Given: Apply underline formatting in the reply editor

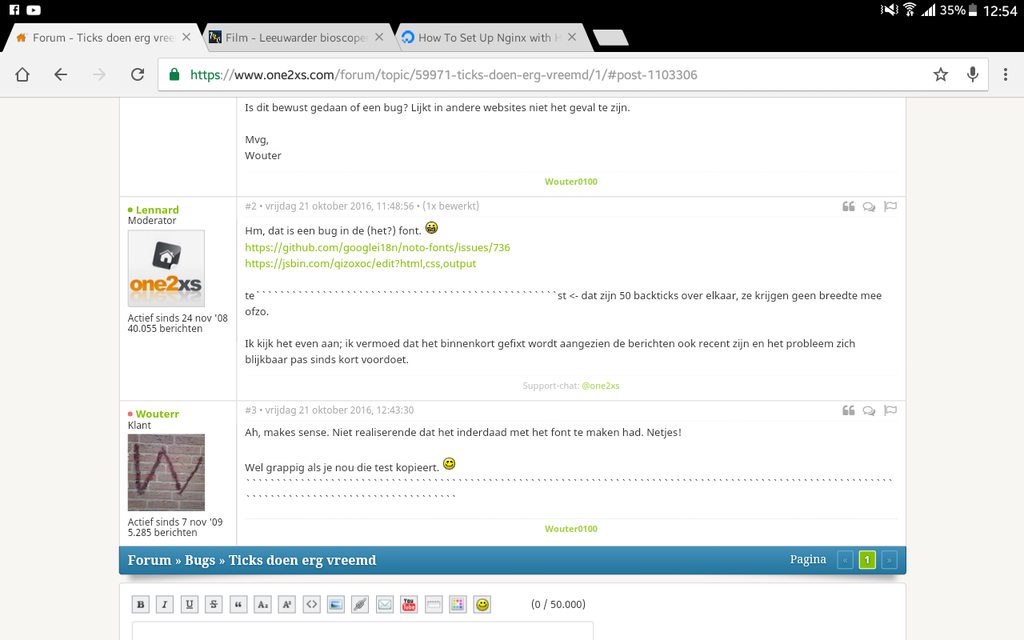Looking at the screenshot, I should (189, 605).
